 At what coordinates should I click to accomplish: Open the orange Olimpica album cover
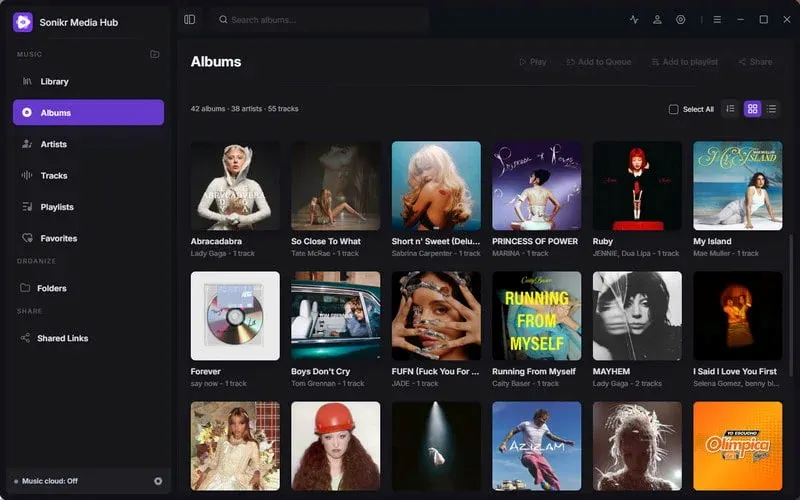[x=737, y=446]
